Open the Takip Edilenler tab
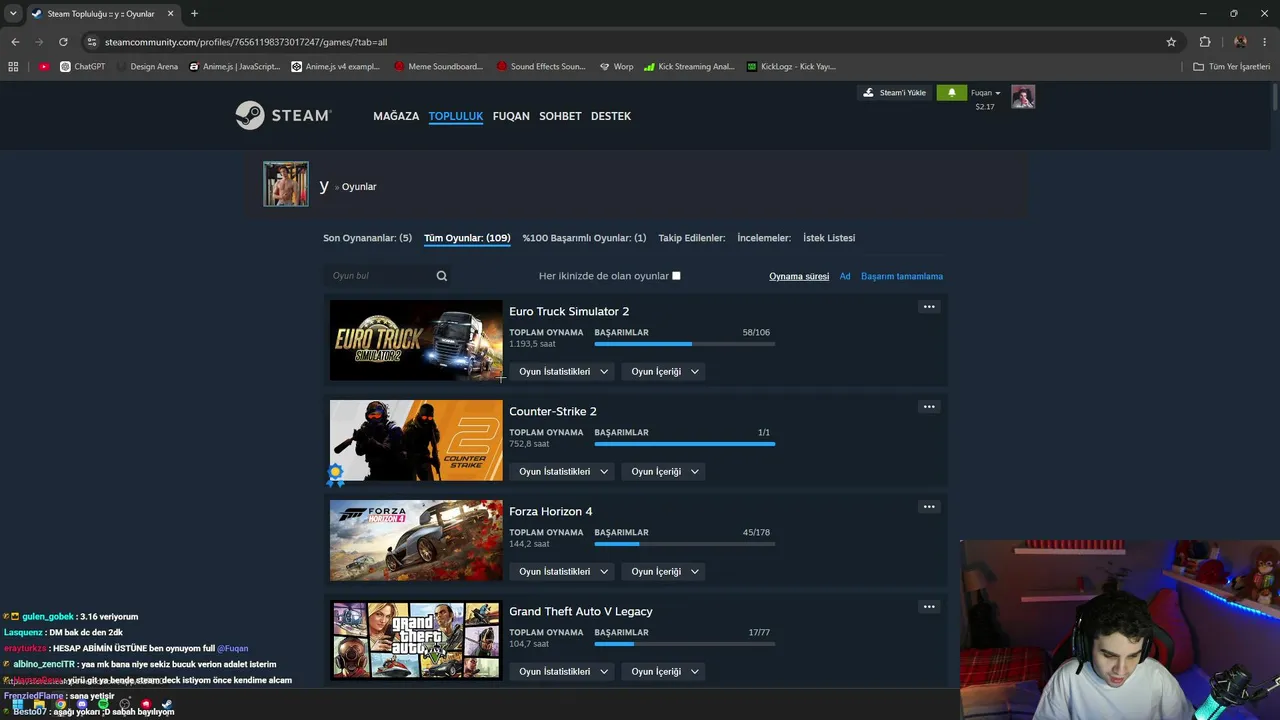Image resolution: width=1280 pixels, height=720 pixels. [692, 238]
